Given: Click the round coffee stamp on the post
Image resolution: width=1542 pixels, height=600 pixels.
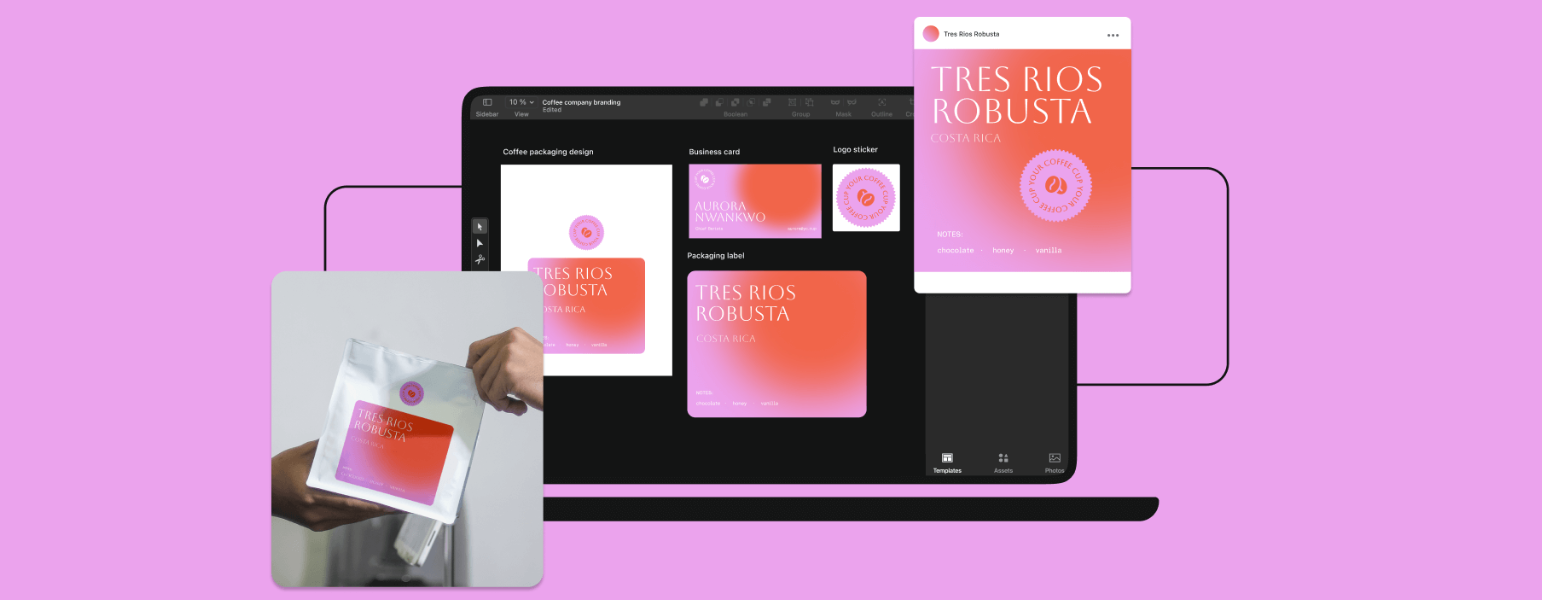Looking at the screenshot, I should pos(1056,185).
